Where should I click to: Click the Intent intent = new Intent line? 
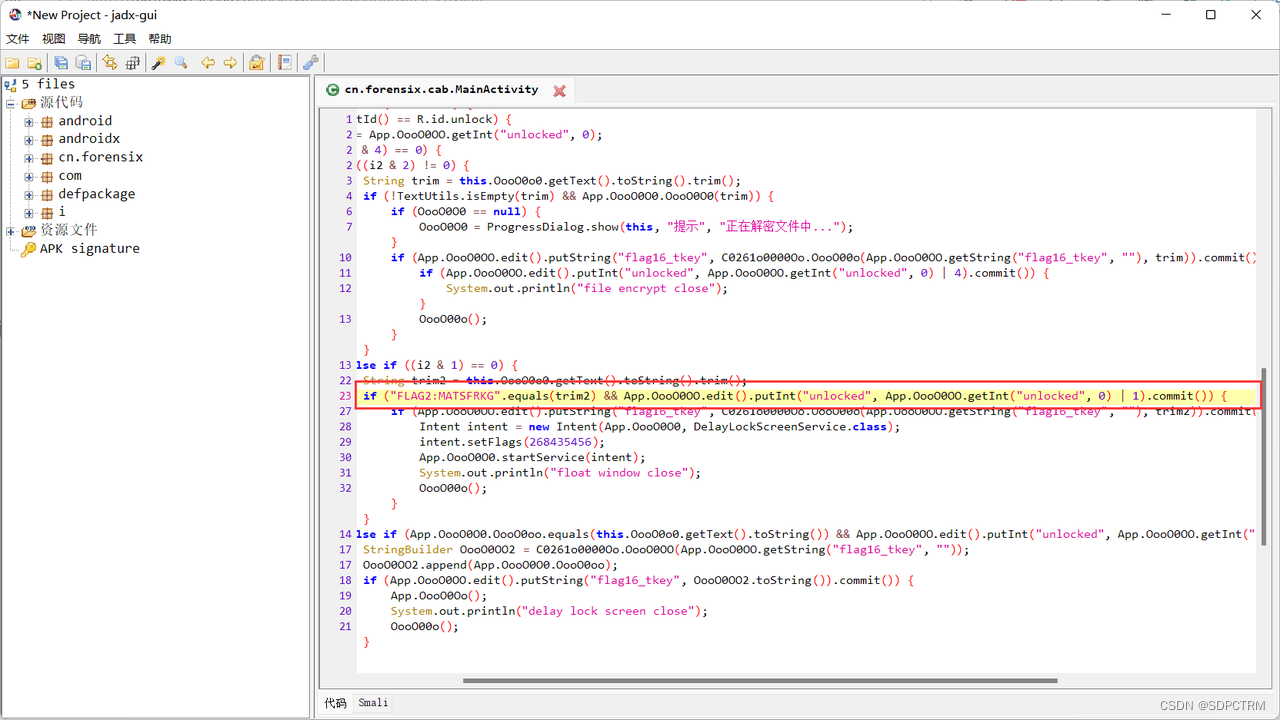pos(659,427)
